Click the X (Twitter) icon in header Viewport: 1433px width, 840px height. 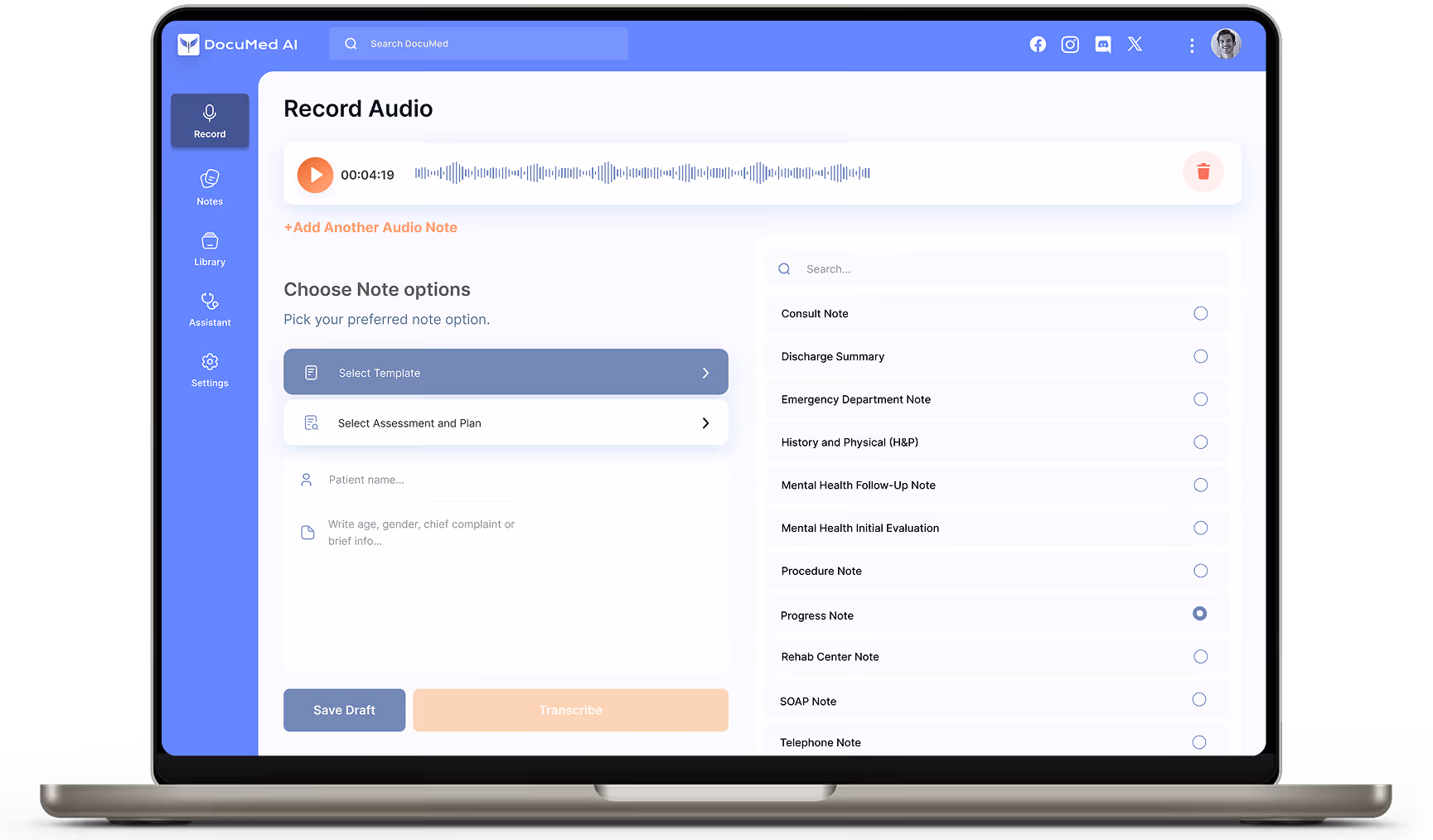1135,45
